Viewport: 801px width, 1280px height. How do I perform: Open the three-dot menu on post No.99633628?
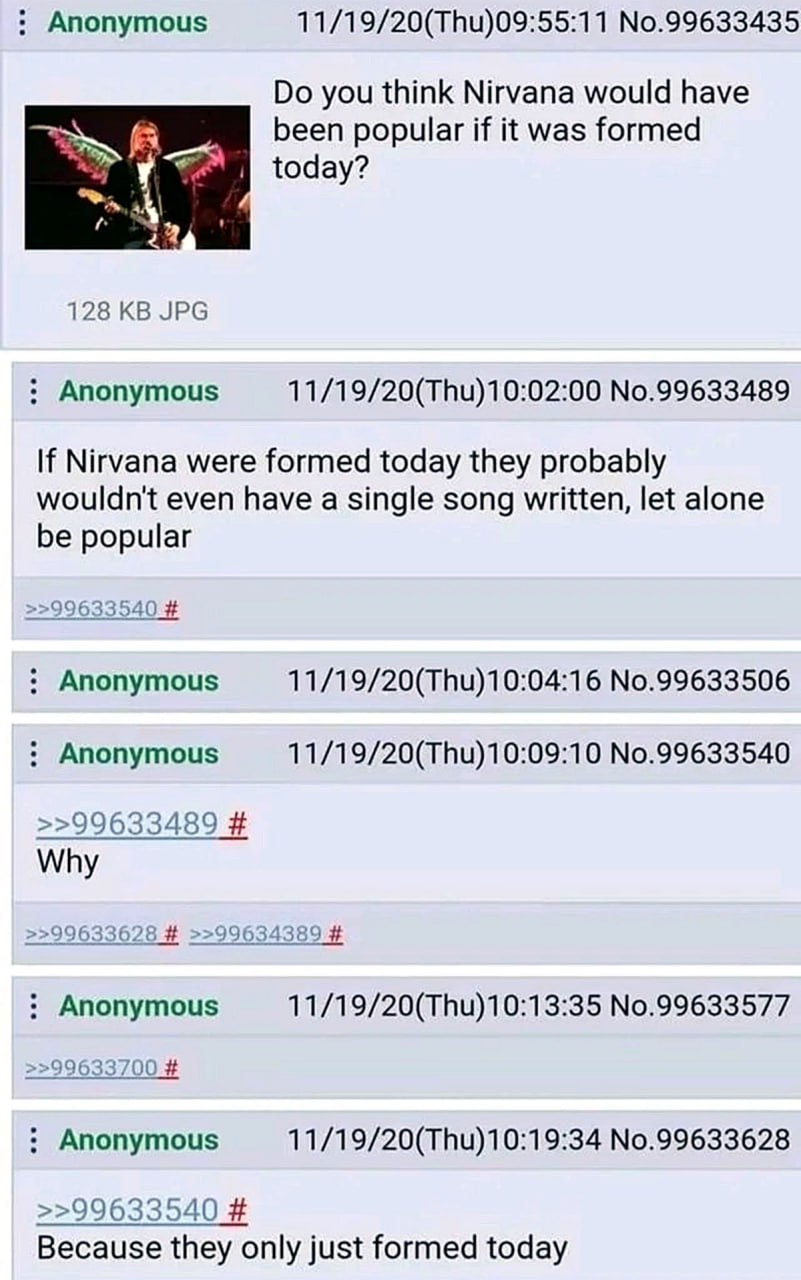(35, 1139)
